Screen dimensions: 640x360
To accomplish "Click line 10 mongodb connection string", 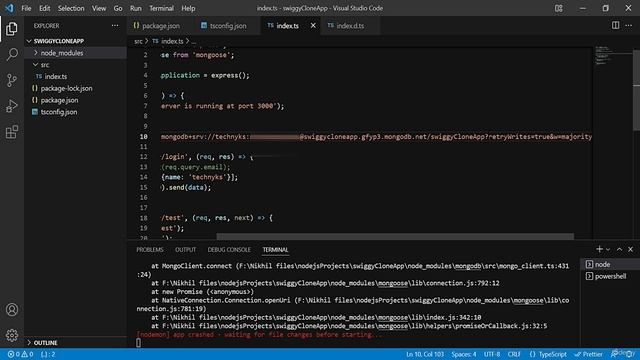I will pyautogui.click(x=376, y=137).
